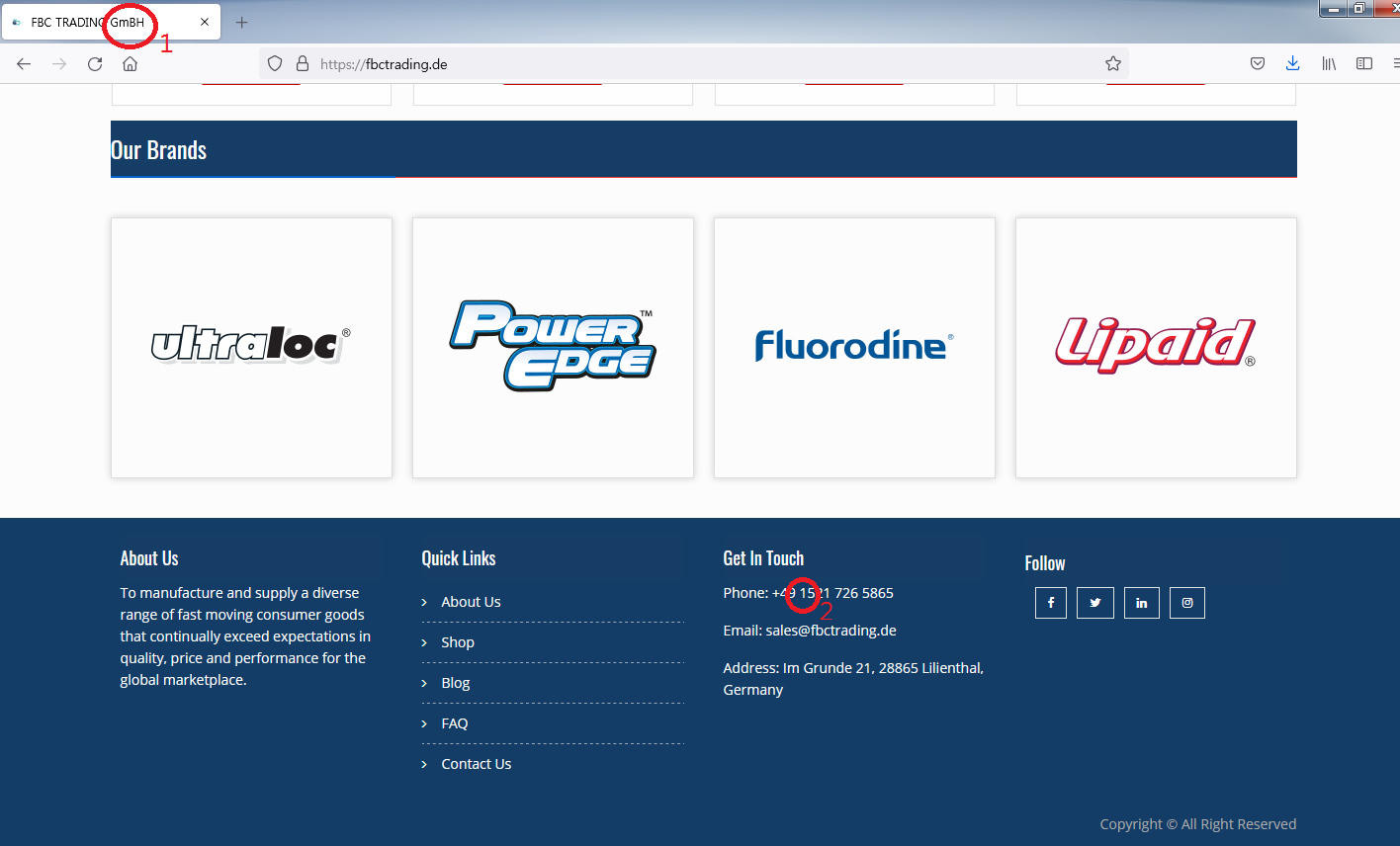Screen dimensions: 1400x846
Task: Open the Lipaid brand card
Action: pos(1156,348)
